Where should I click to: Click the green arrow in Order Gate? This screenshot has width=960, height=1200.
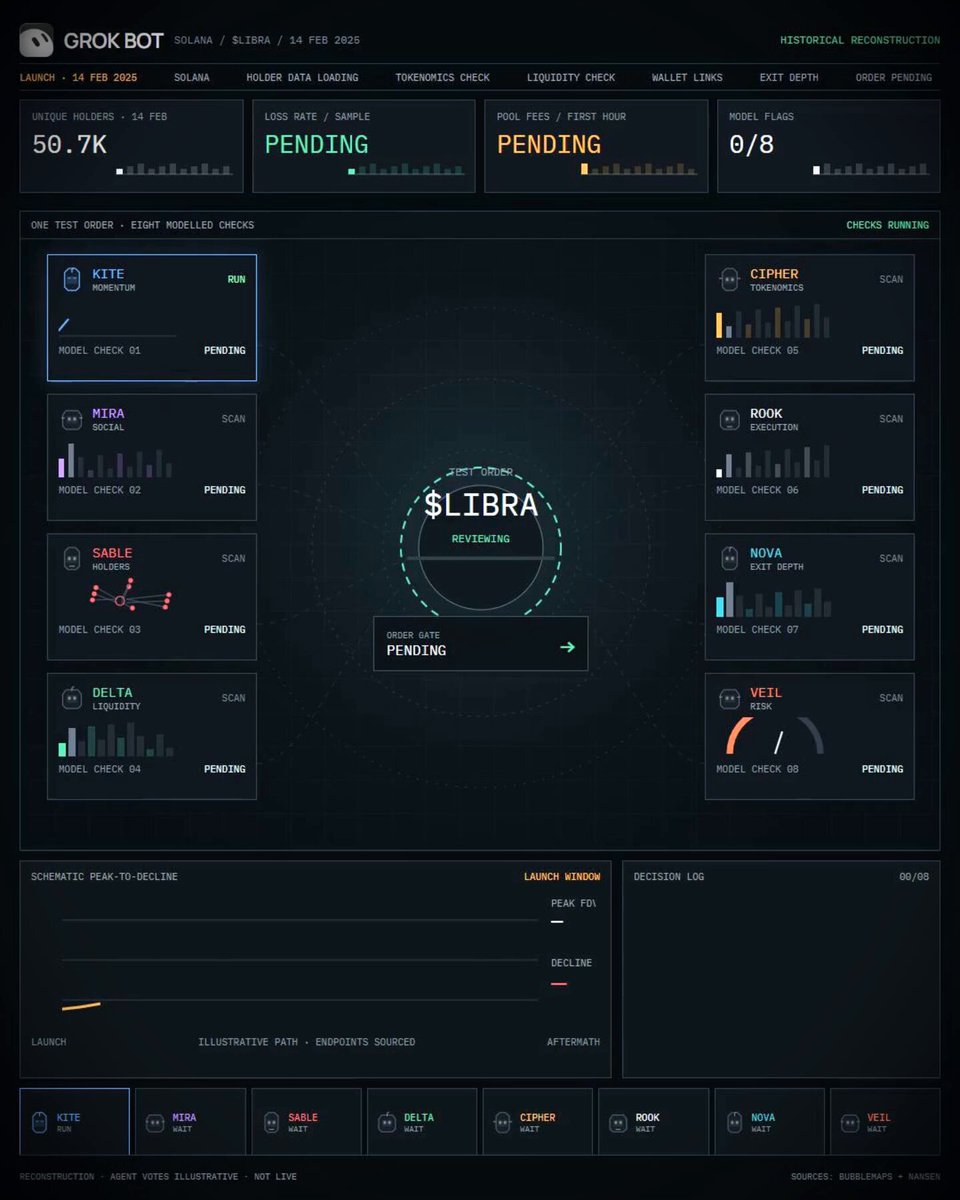[567, 647]
